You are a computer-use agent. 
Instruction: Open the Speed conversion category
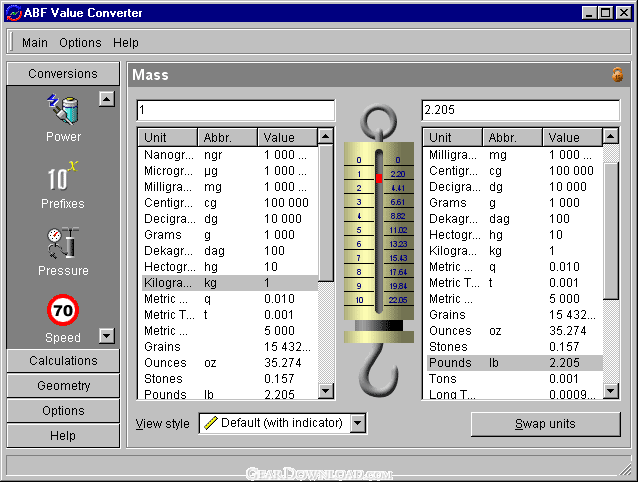pyautogui.click(x=63, y=319)
